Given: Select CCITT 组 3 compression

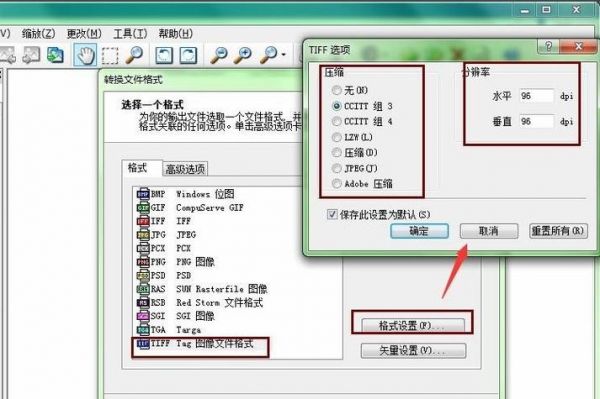Looking at the screenshot, I should click(x=336, y=106).
